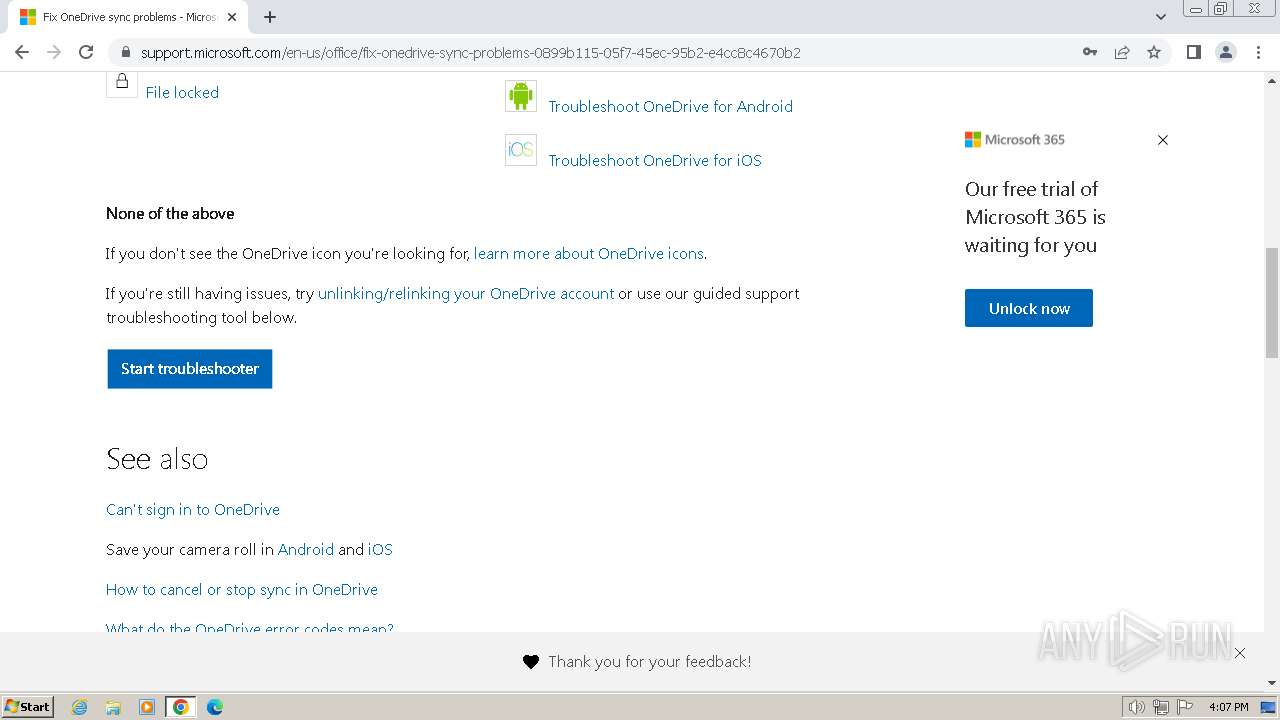Open the Chrome side panel icon

tap(1193, 52)
